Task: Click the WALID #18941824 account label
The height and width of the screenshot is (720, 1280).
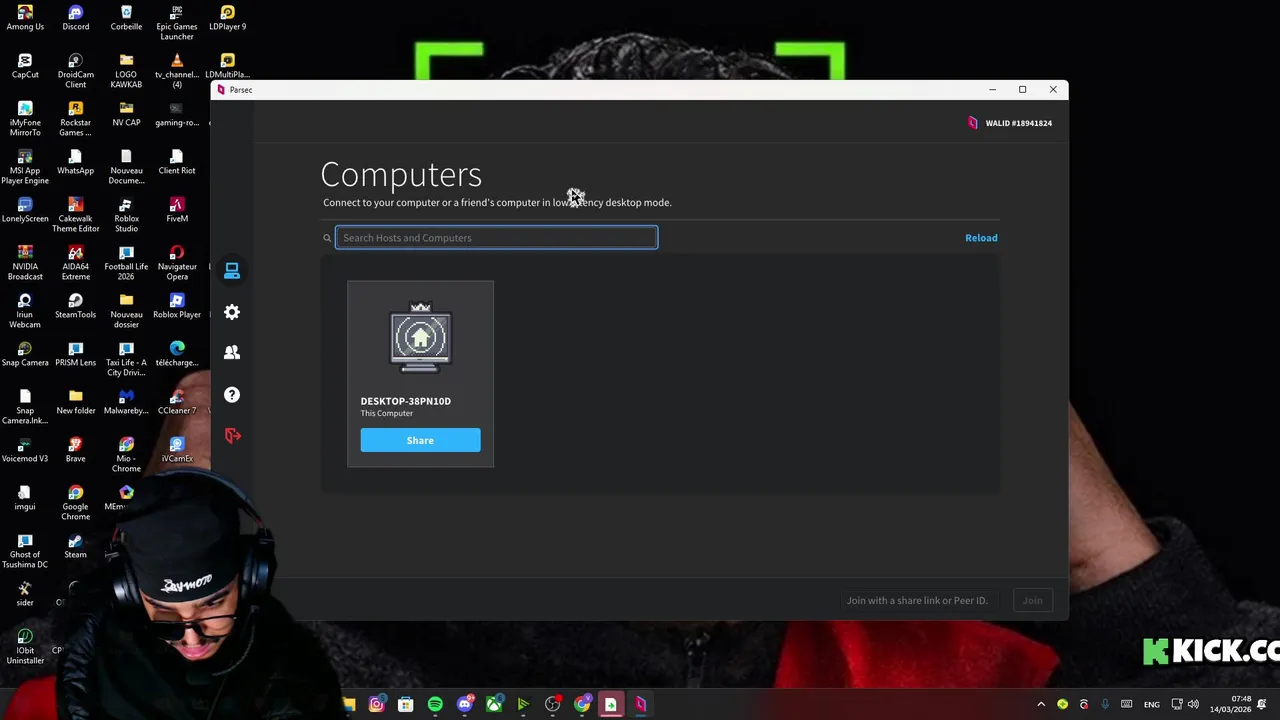Action: pos(1018,123)
